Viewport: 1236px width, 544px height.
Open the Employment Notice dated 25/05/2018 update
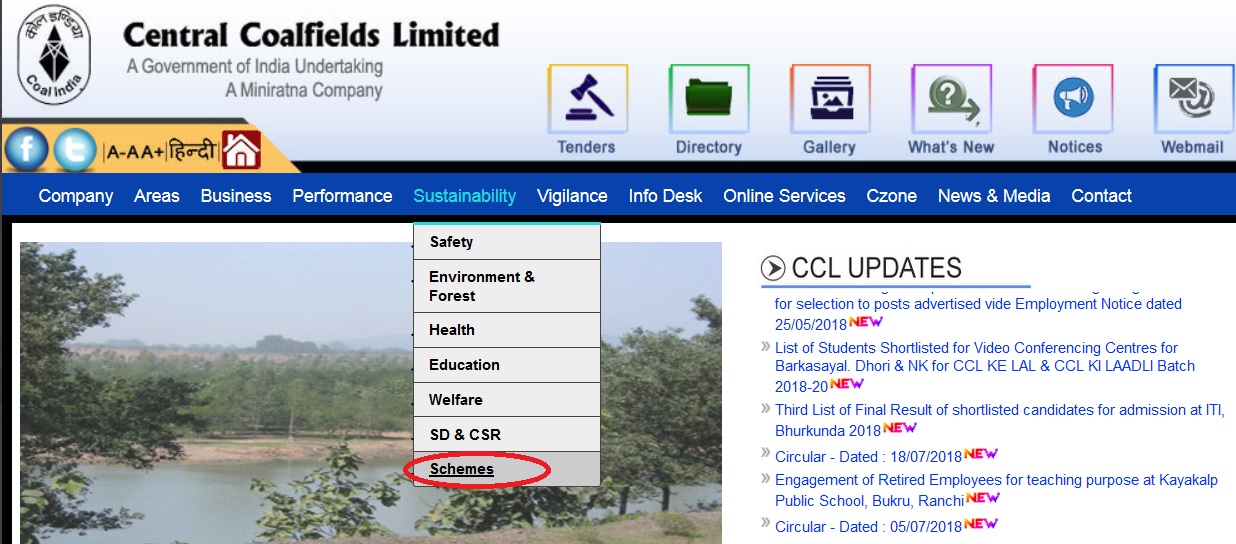click(978, 314)
